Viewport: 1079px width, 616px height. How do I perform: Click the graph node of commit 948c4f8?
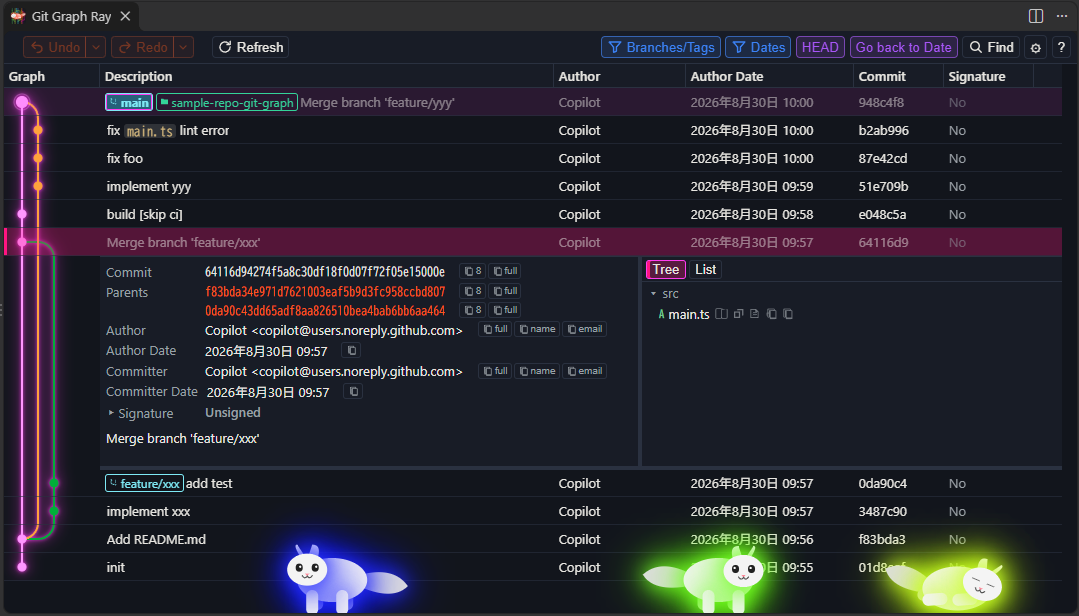tap(22, 103)
